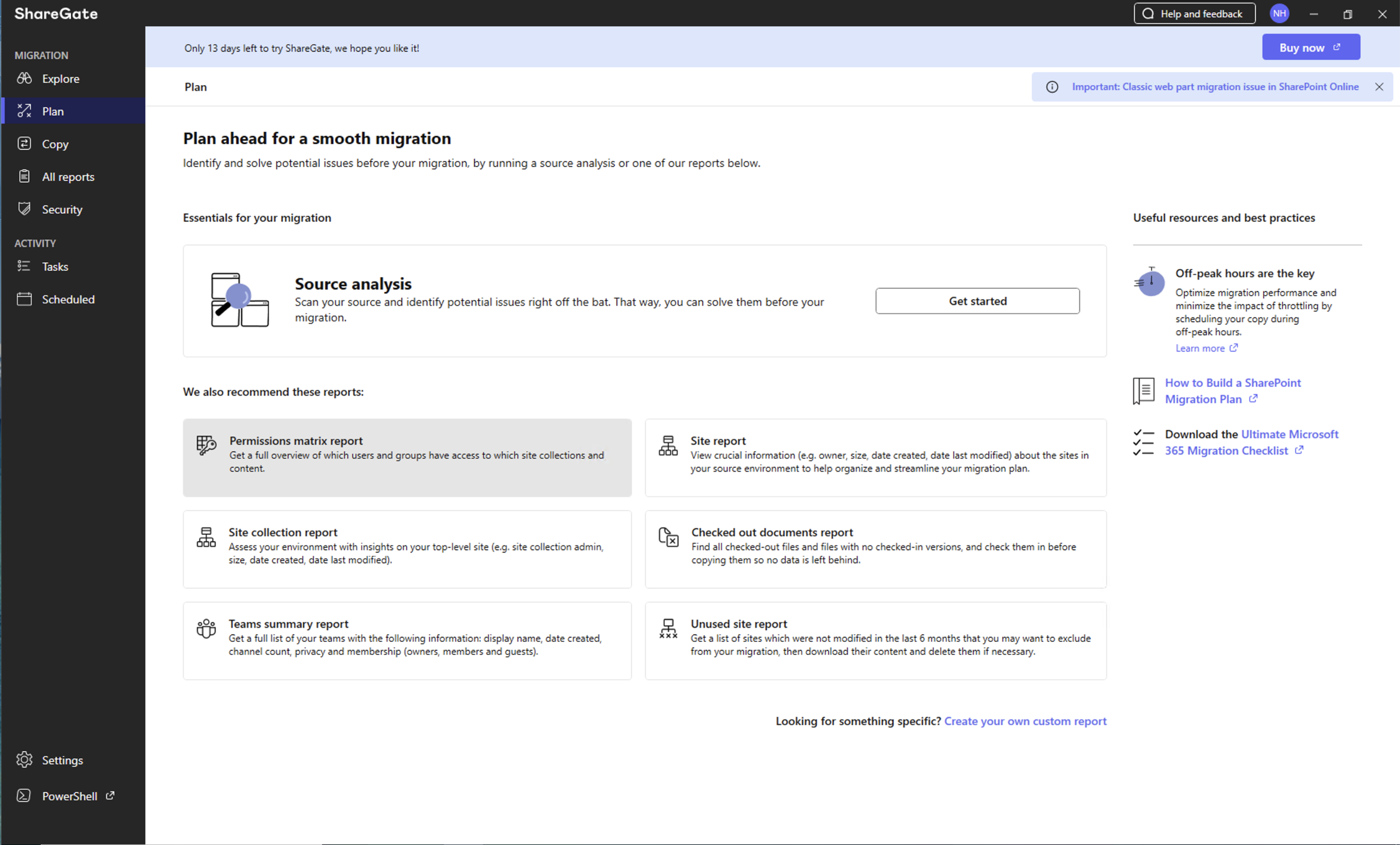Screen dimensions: 1400x845
Task: Open the Copy section
Action: tap(73, 144)
